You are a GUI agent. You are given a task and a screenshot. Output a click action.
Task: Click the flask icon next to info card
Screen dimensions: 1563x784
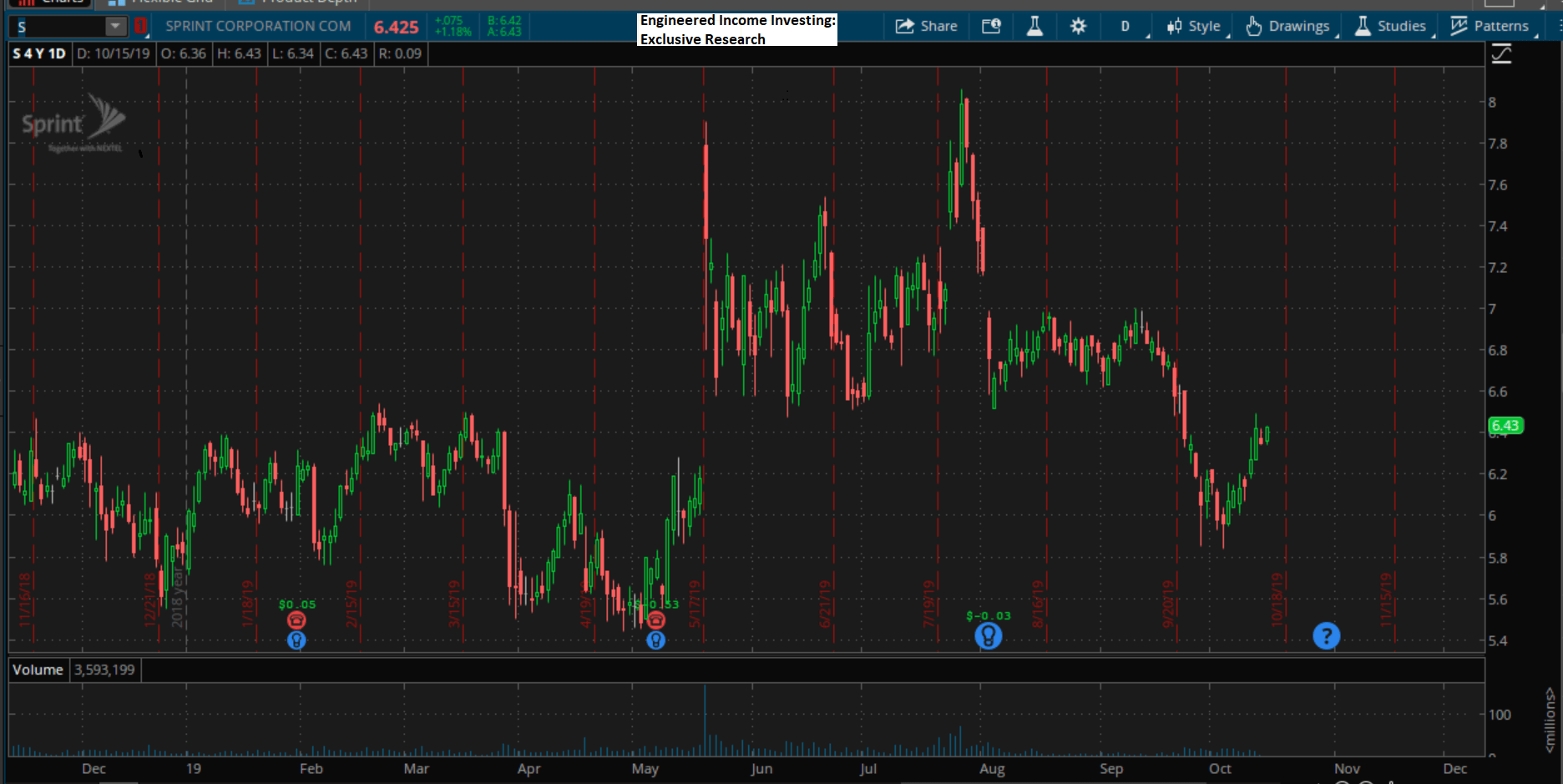tap(1034, 26)
